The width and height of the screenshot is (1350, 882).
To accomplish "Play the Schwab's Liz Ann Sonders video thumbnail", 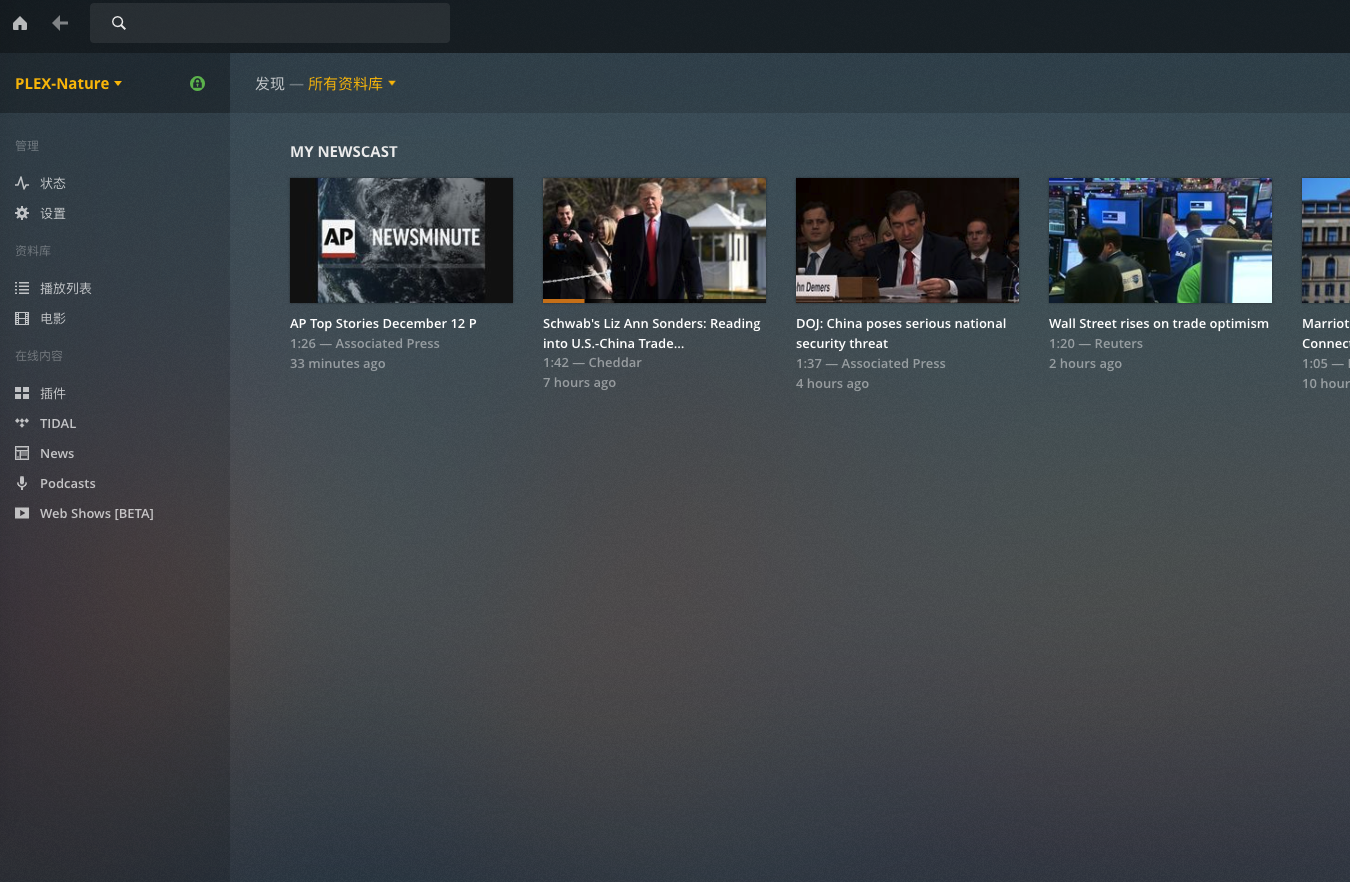I will tap(654, 240).
